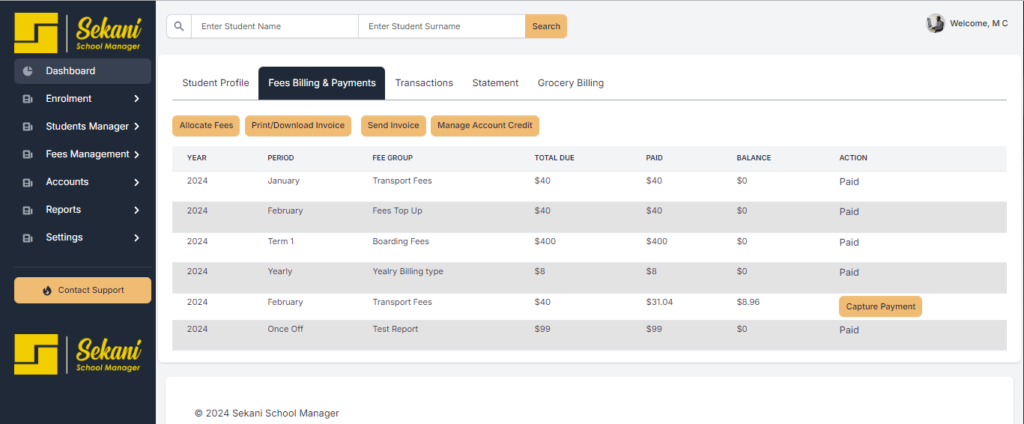Expand the Settings chevron
The width and height of the screenshot is (1024, 424).
tap(136, 238)
